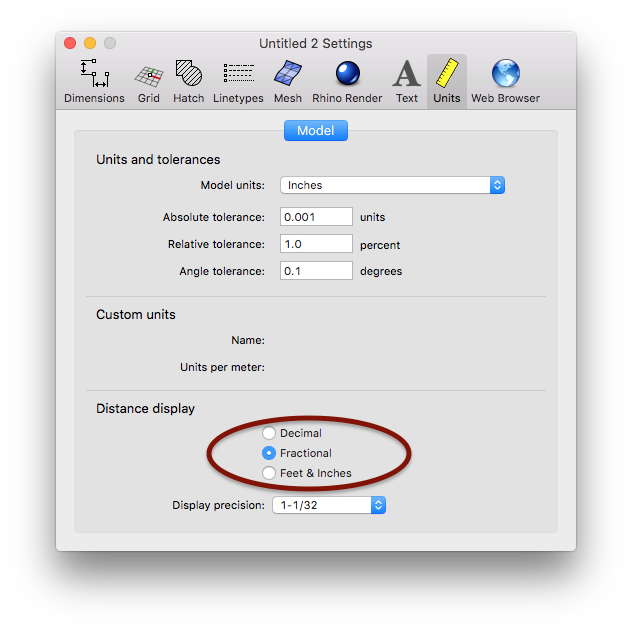Viewport: 632px width, 631px height.
Task: Click the custom units 'Name:' label
Action: (x=248, y=340)
